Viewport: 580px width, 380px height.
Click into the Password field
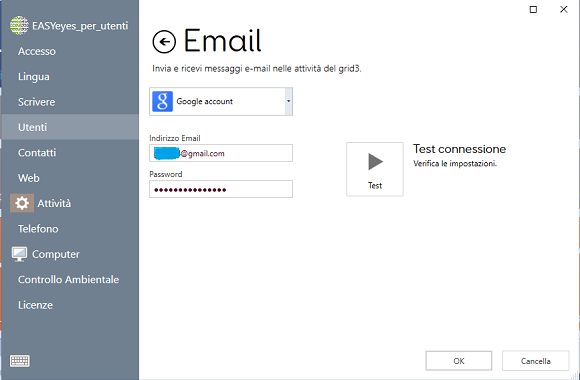(x=221, y=189)
